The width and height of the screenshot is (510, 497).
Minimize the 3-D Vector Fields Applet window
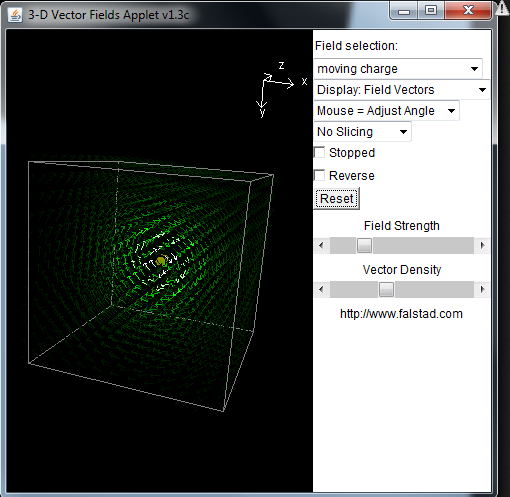[x=404, y=11]
